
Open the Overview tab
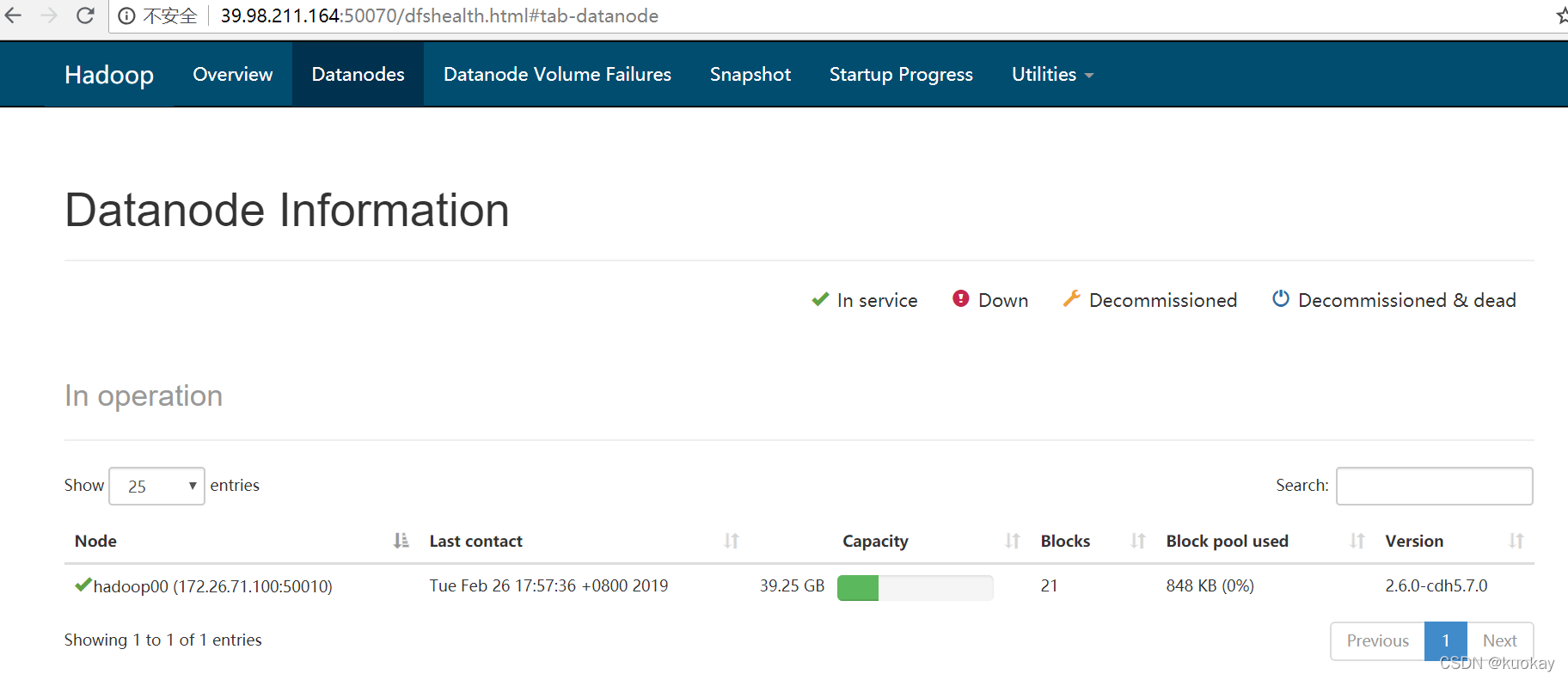tap(233, 75)
